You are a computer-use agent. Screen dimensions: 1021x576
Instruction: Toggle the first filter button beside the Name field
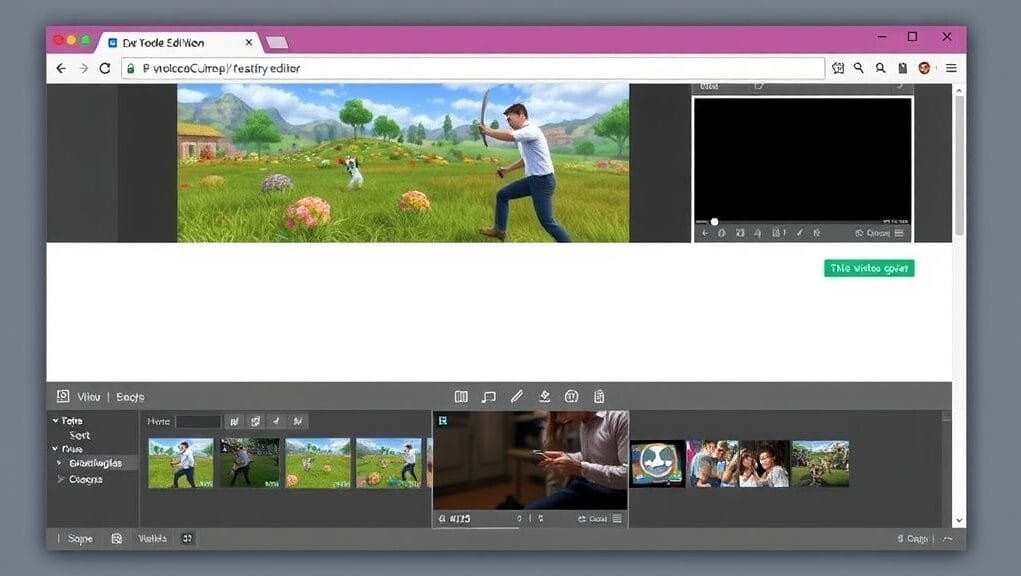[234, 421]
